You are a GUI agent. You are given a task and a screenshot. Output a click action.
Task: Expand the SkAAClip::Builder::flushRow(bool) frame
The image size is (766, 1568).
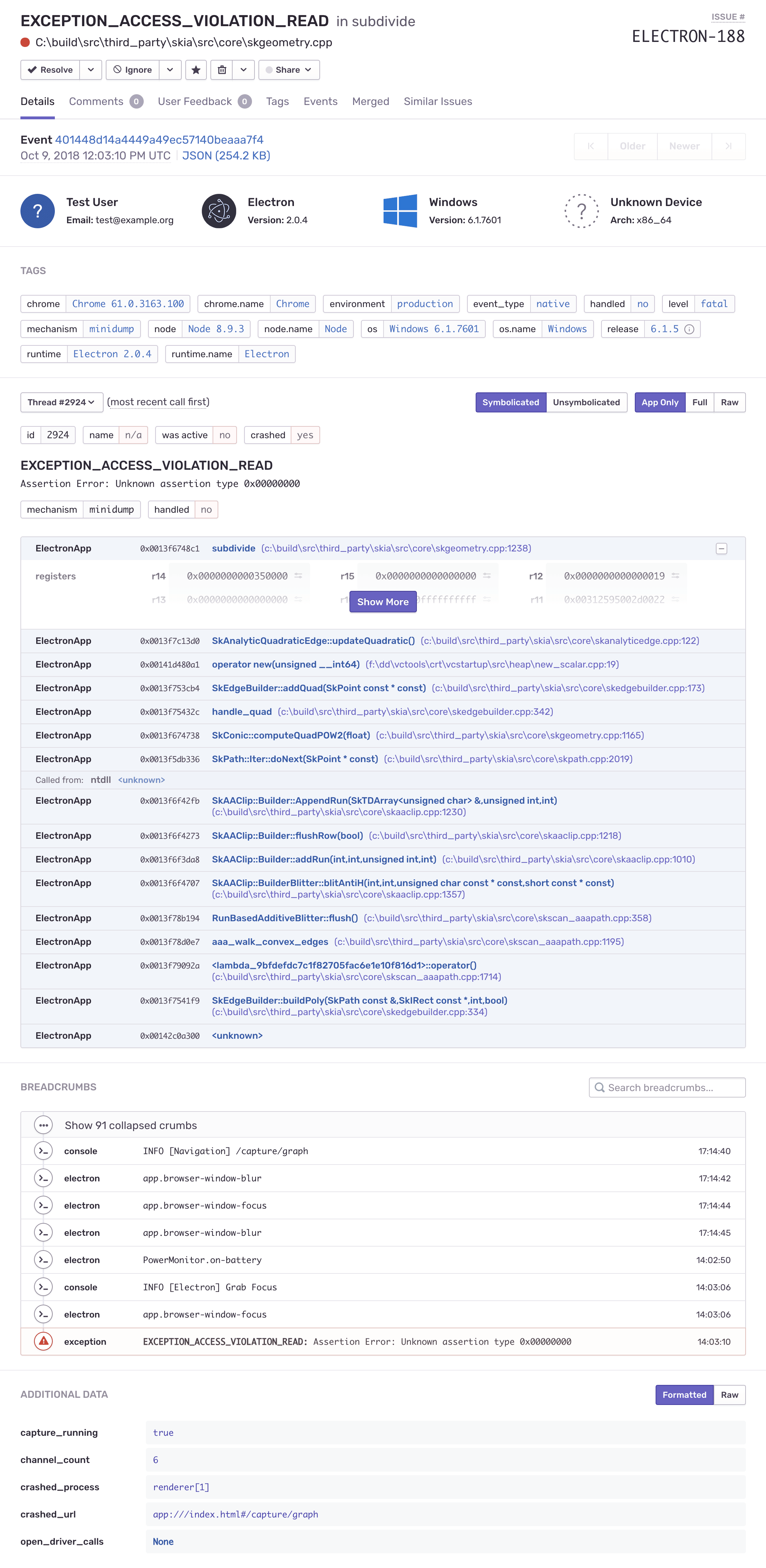pos(383,836)
